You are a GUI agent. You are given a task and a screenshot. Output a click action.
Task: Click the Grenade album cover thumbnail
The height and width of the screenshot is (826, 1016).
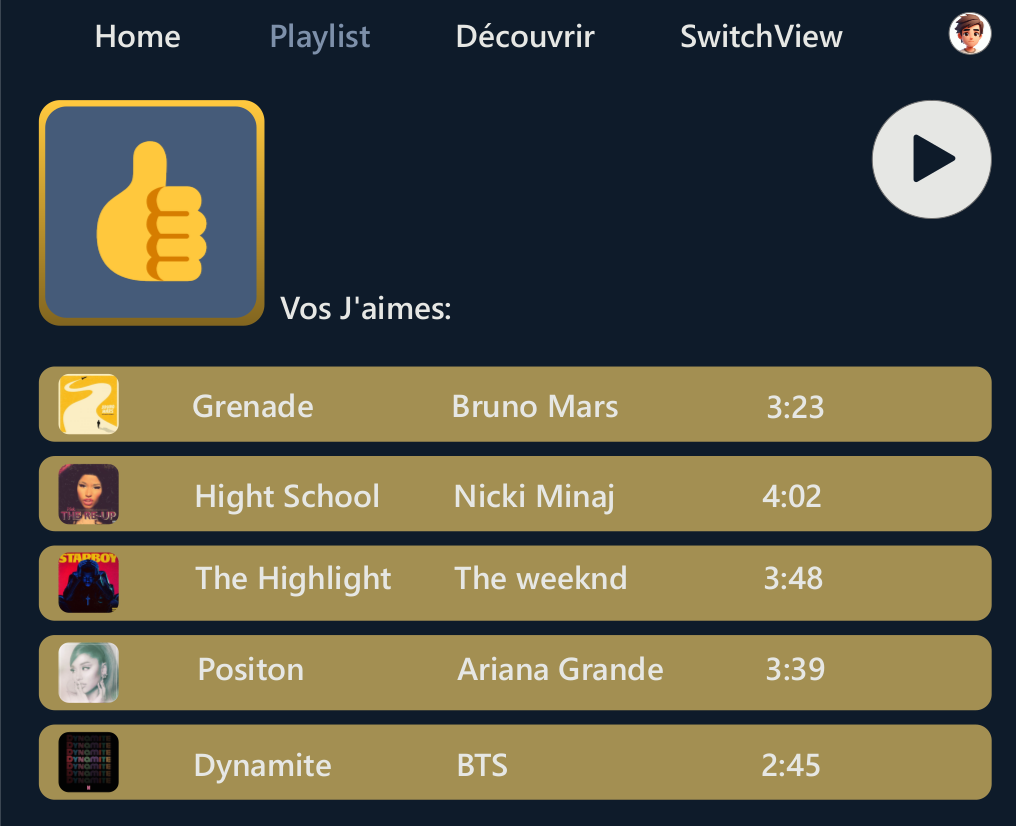pos(89,404)
